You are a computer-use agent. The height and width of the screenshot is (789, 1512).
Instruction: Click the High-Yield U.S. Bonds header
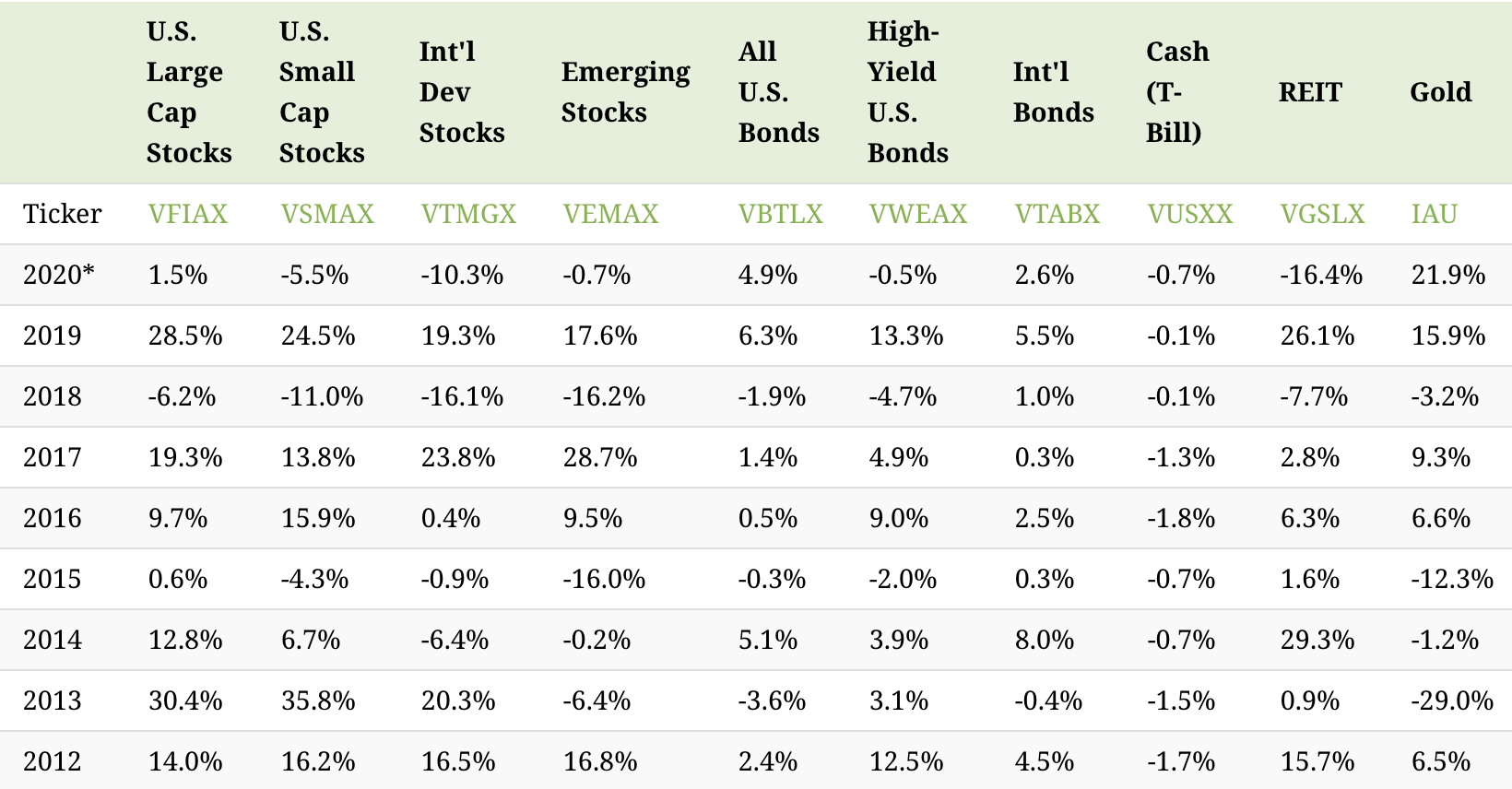pos(907,92)
